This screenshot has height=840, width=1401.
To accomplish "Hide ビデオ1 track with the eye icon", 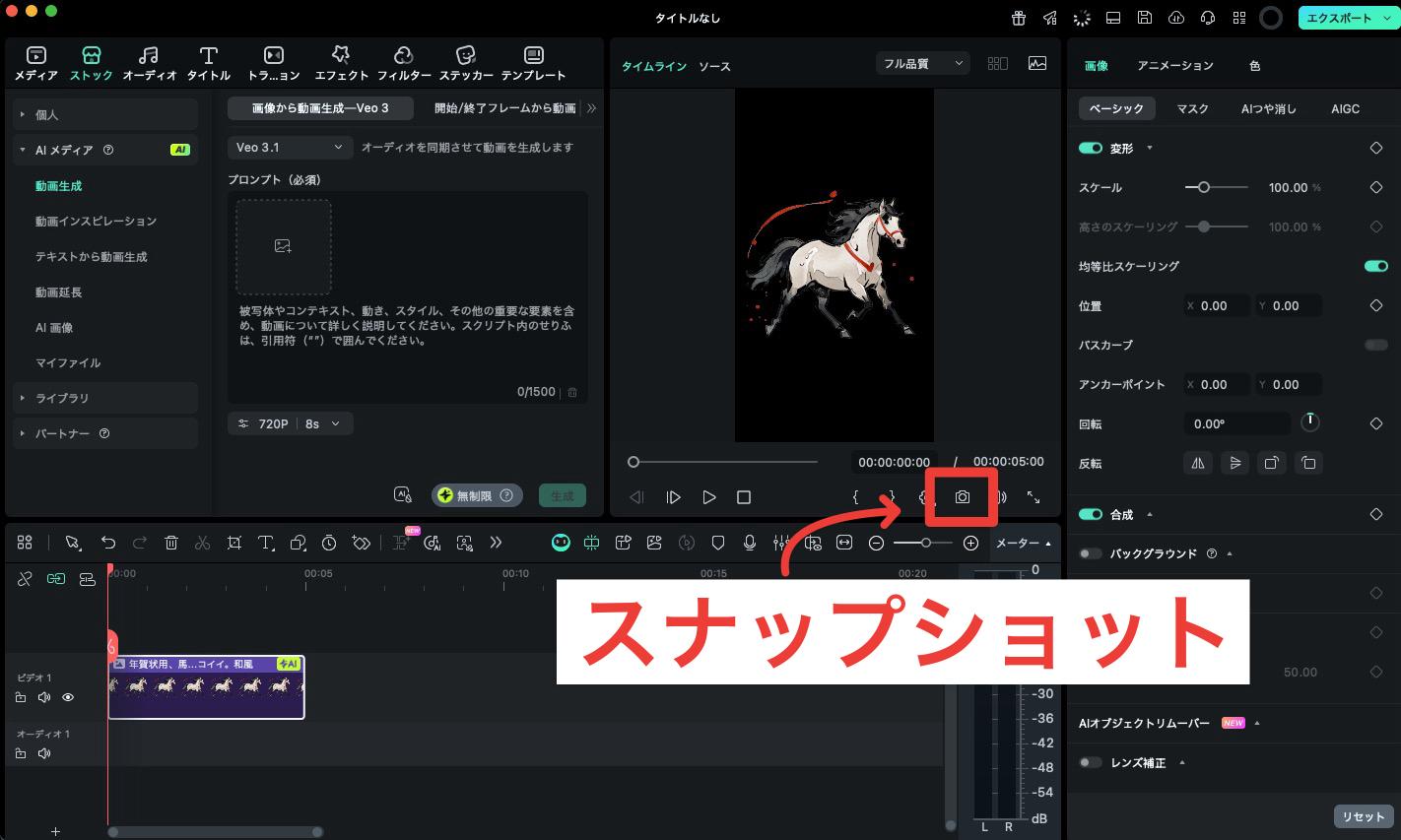I will 67,697.
